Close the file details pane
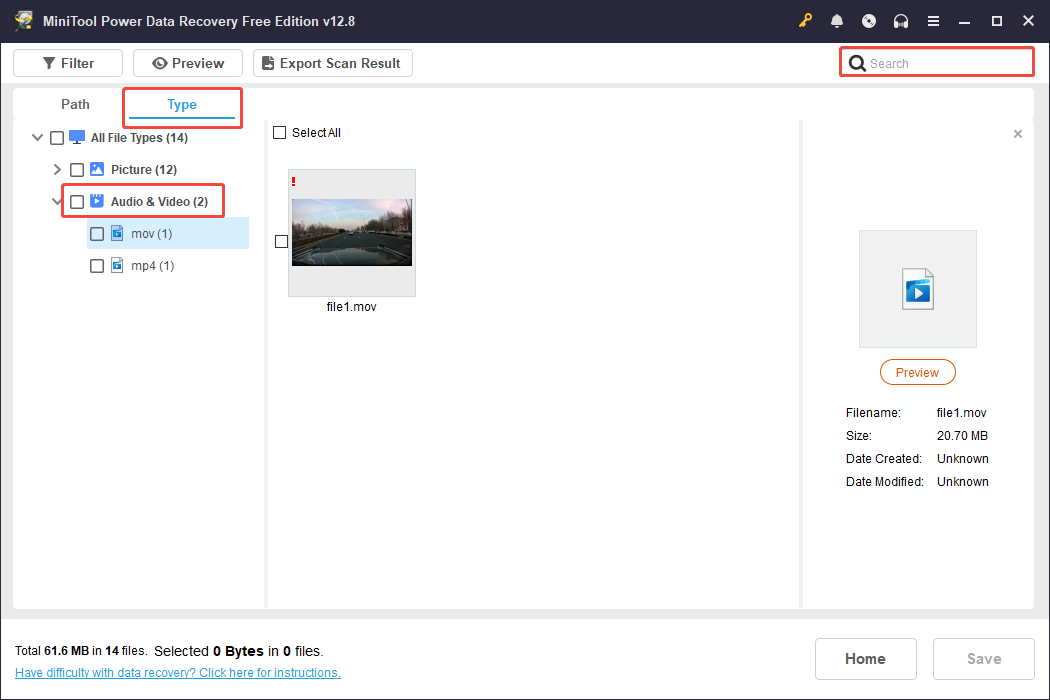The width and height of the screenshot is (1050, 700). pos(1018,134)
